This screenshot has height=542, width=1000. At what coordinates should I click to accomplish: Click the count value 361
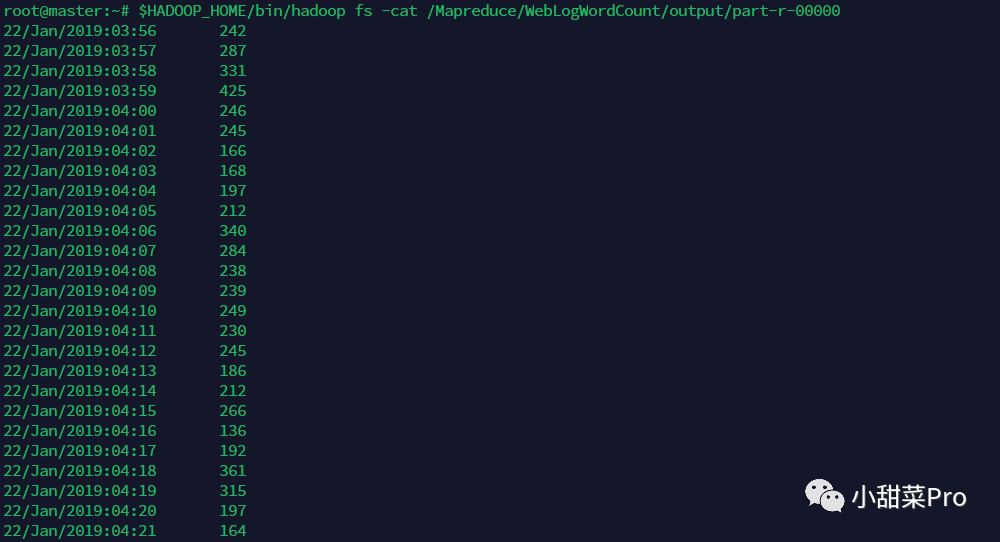click(233, 471)
